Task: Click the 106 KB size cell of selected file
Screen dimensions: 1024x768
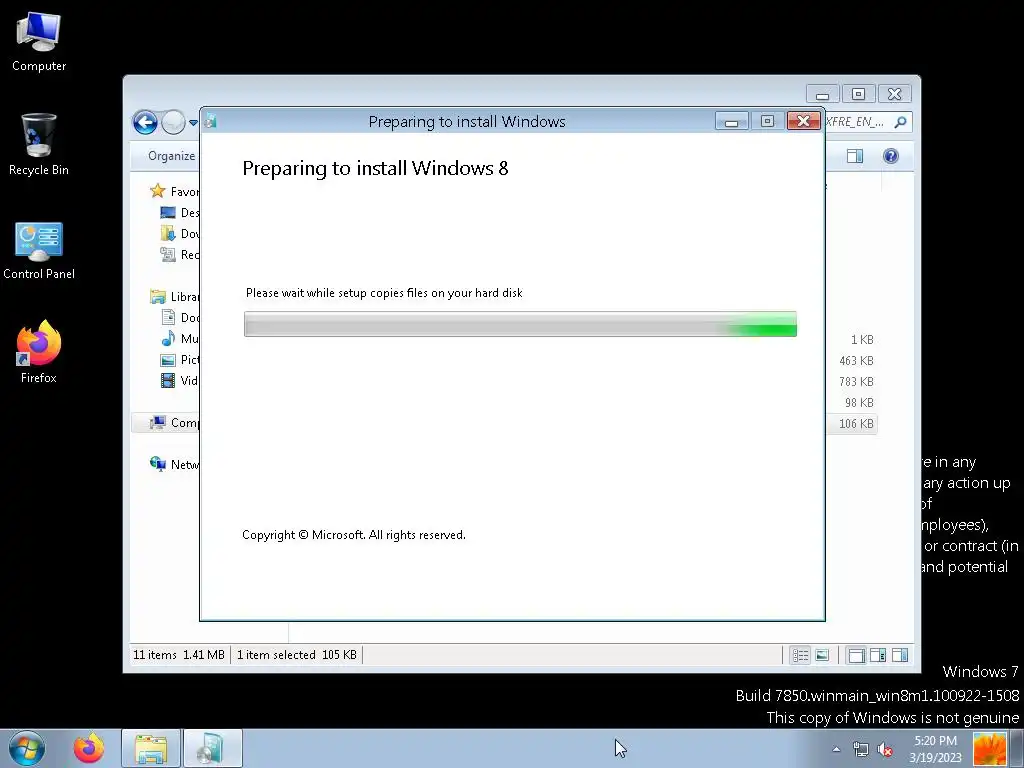Action: [856, 424]
